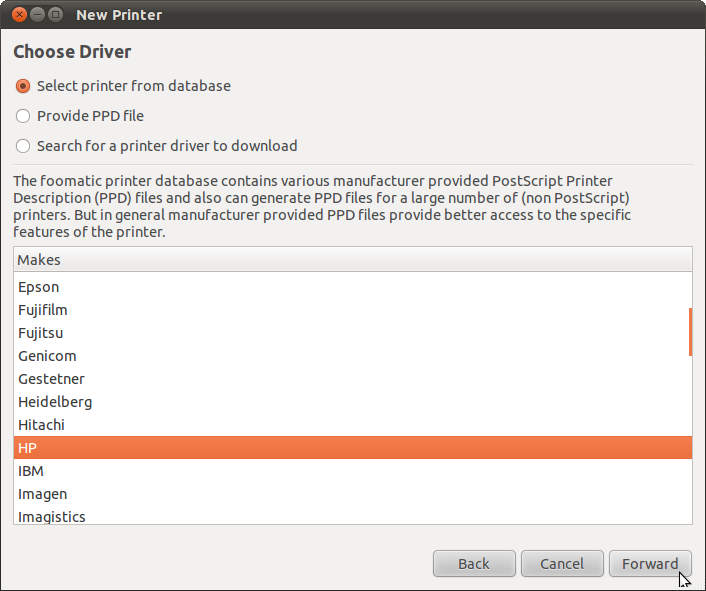Select the highlighted HP entry

[x=353, y=448]
